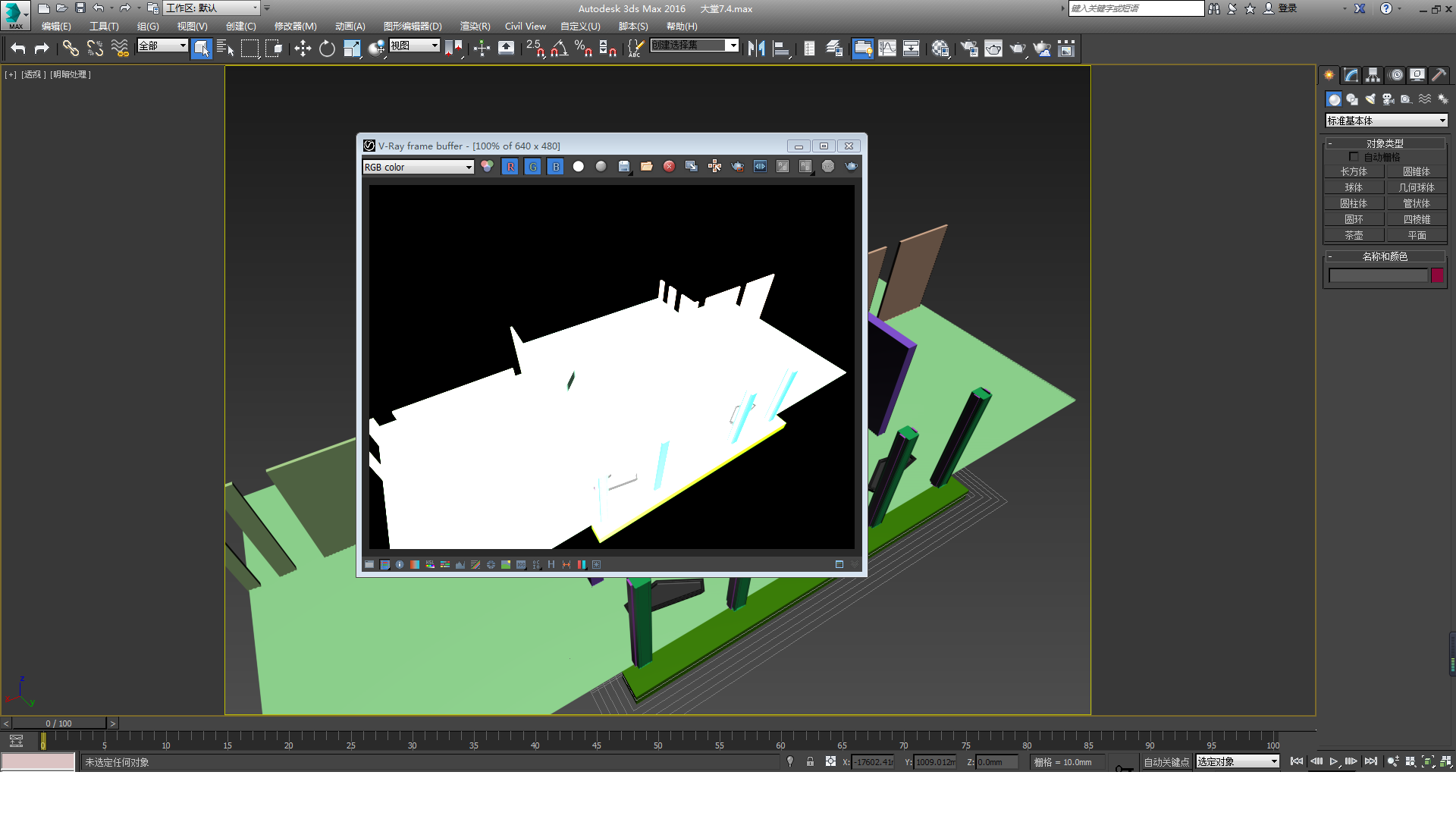This screenshot has height=819, width=1456.
Task: Click the object color swatch
Action: 1437,275
